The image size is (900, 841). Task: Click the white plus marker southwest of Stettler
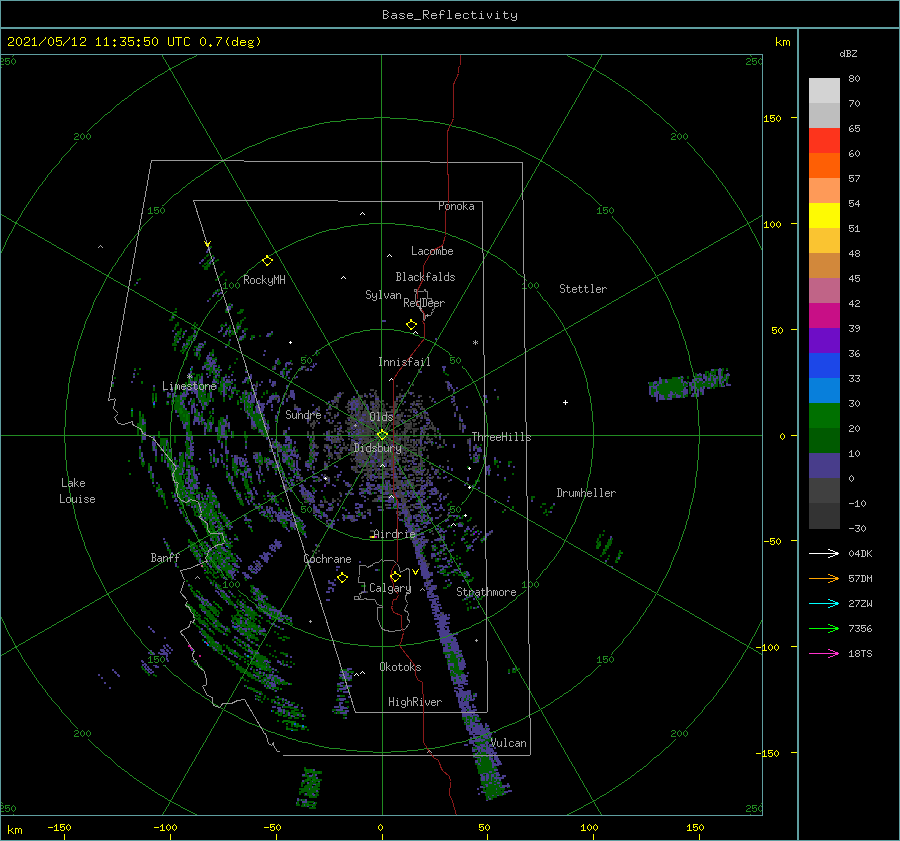coord(565,402)
